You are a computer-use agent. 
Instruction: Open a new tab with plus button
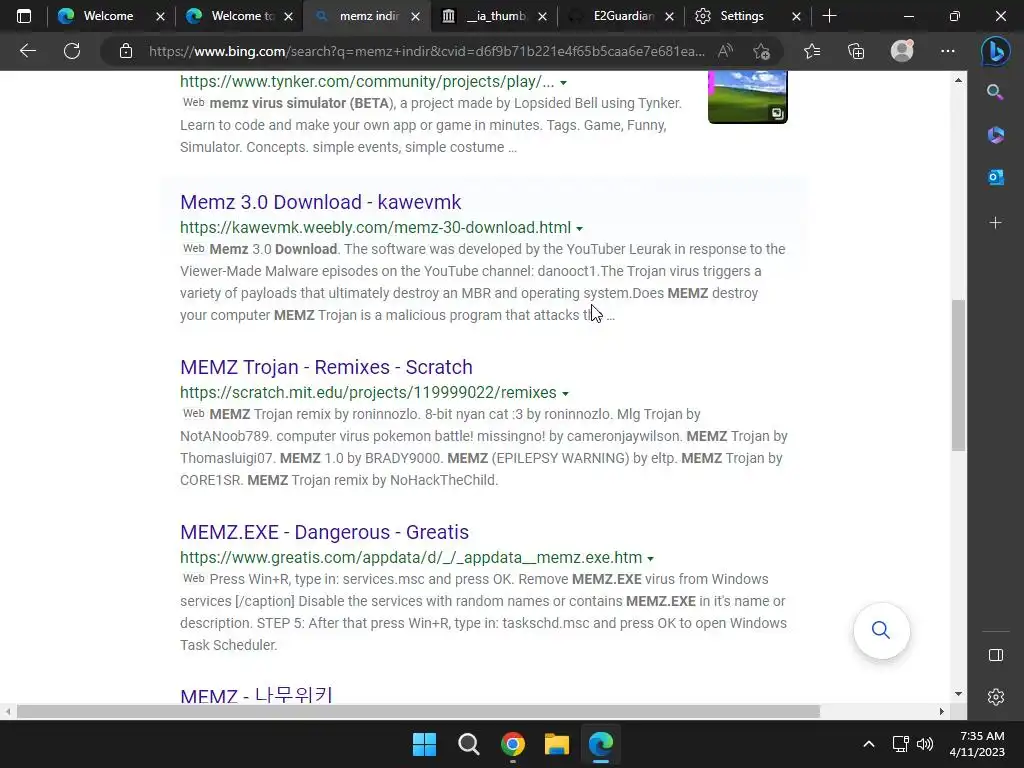pyautogui.click(x=829, y=16)
